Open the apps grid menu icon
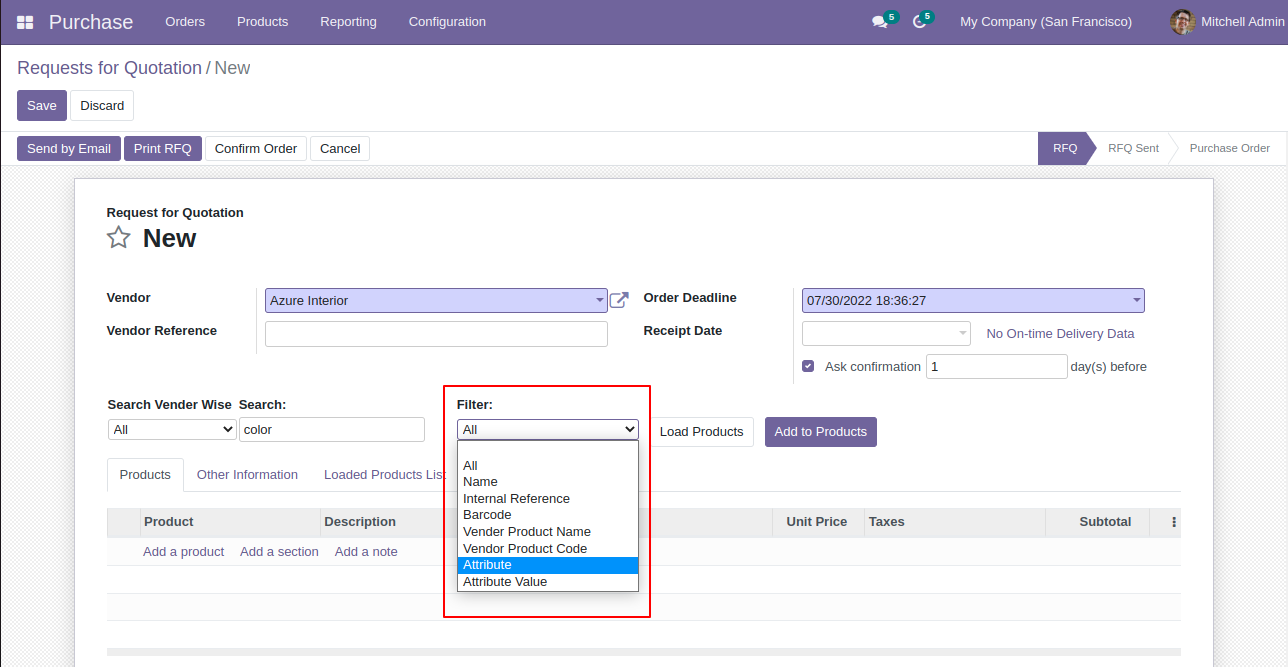Screen dimensions: 1288x667 click(25, 22)
